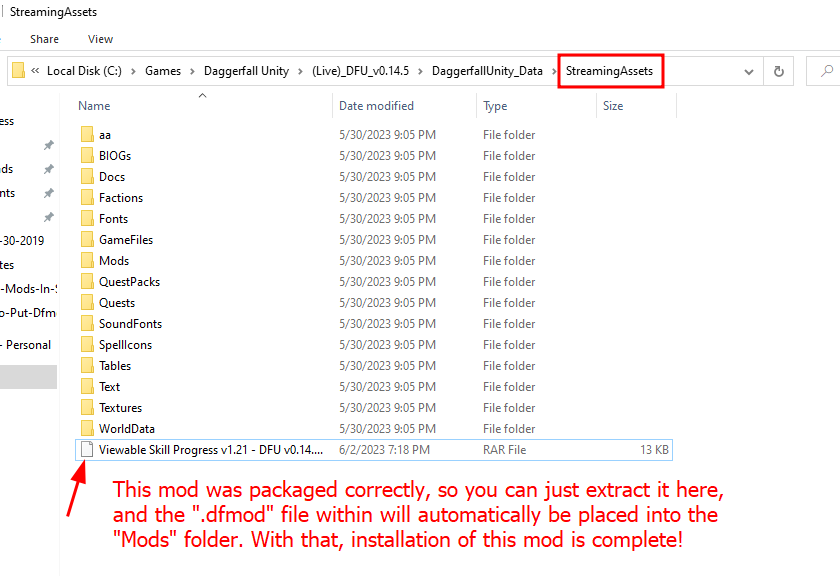Viewport: 840px width, 576px height.
Task: Click QuestPacks folder name text
Action: [130, 281]
